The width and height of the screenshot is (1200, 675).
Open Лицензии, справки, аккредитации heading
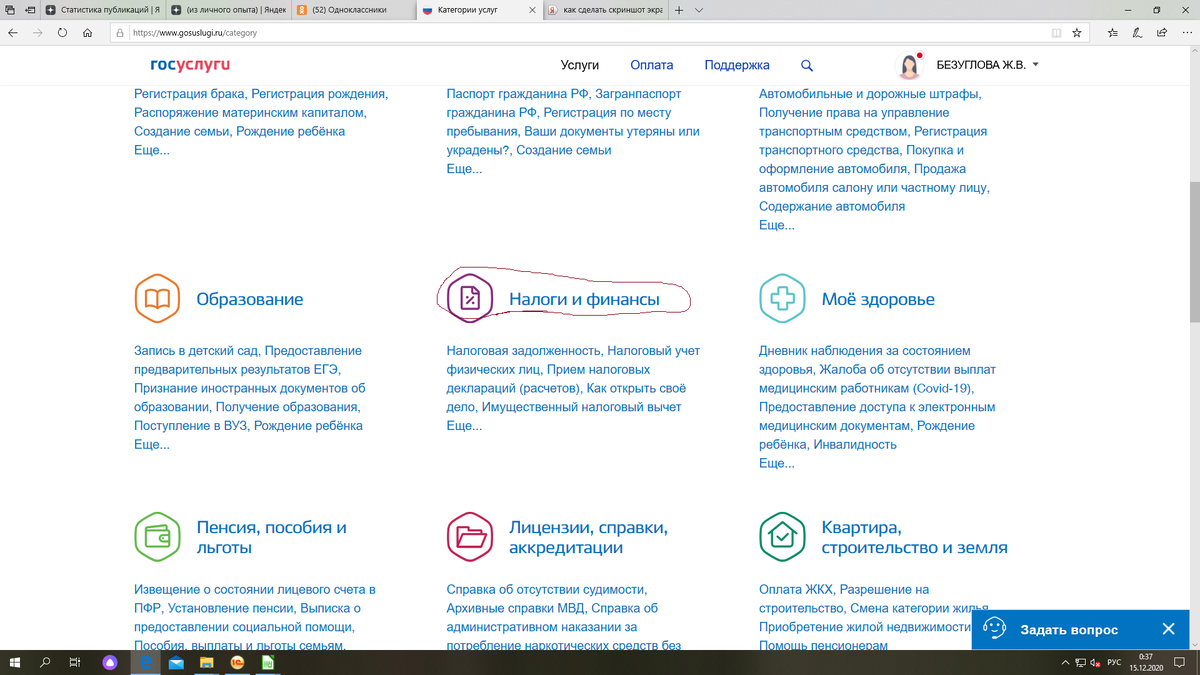coord(588,537)
